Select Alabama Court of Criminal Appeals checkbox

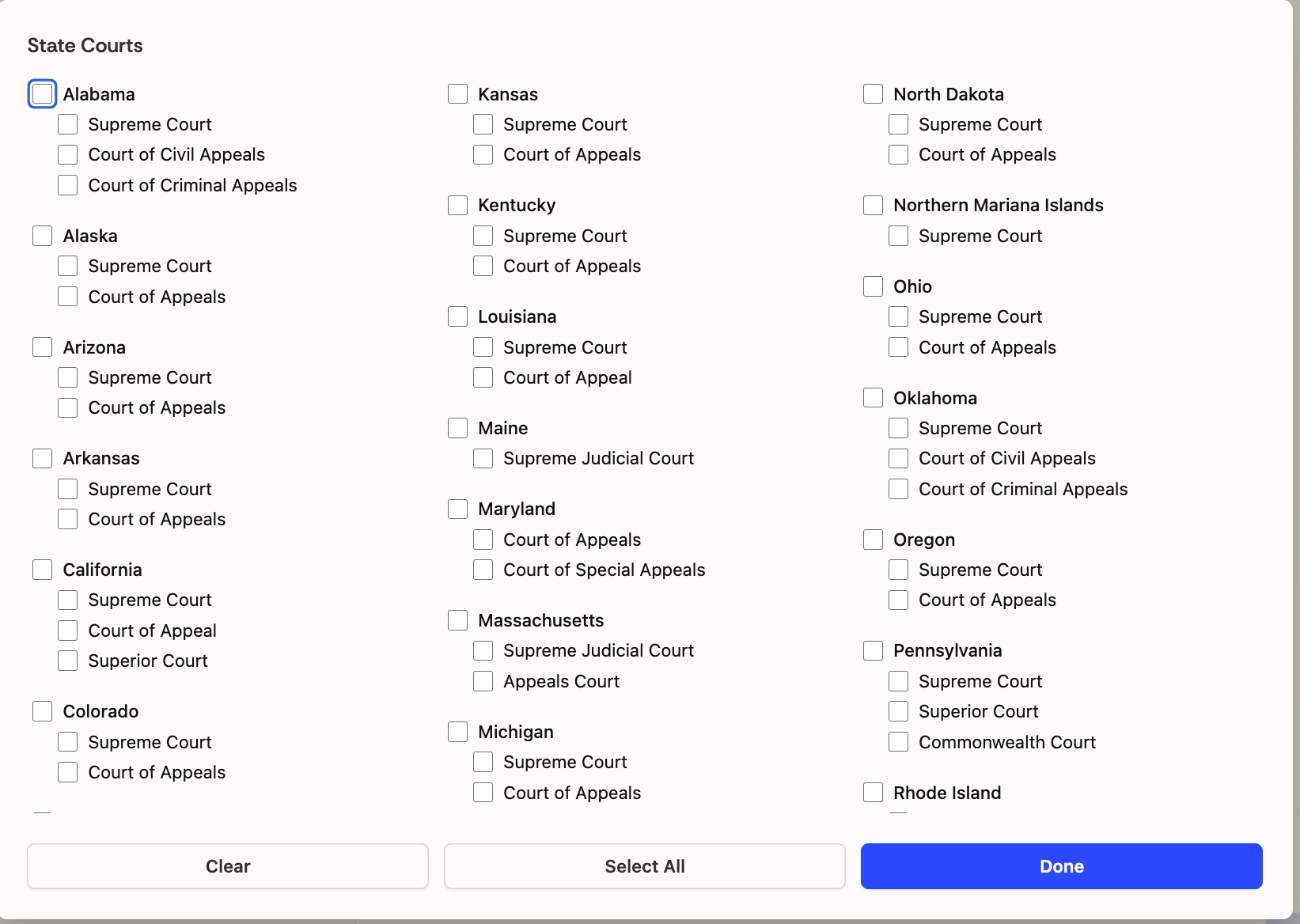[x=68, y=185]
